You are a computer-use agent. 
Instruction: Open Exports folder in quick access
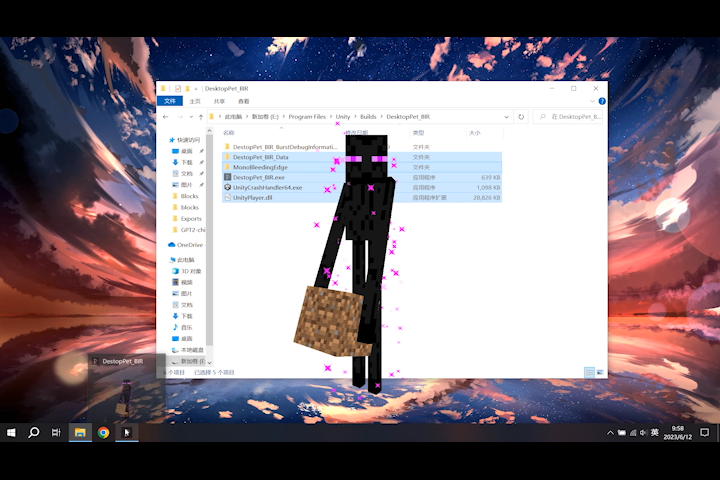186,219
